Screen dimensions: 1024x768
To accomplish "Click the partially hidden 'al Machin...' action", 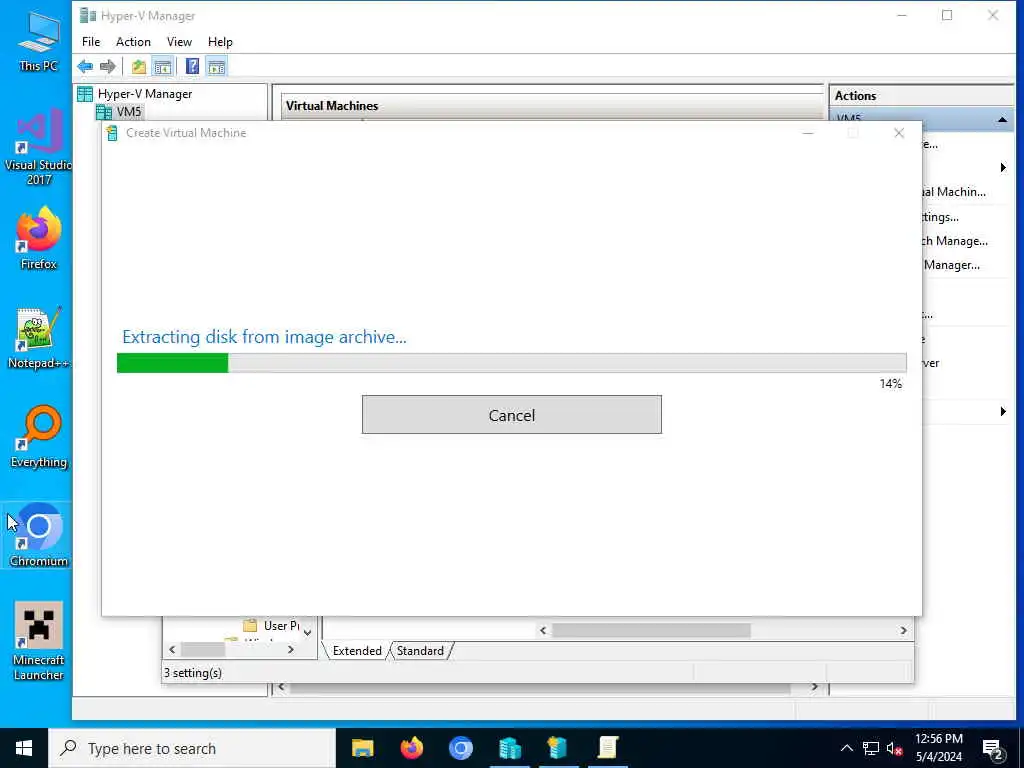I will pyautogui.click(x=954, y=192).
